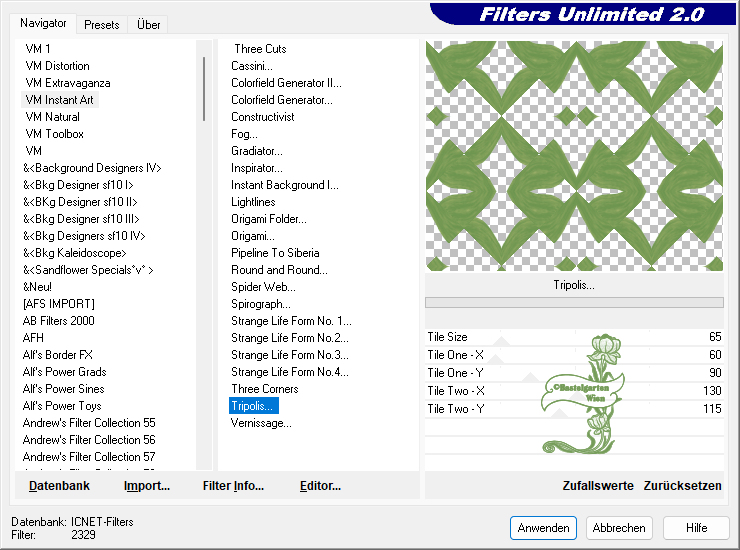Choose the Three Cuts filter
740x550 pixels.
(x=260, y=49)
